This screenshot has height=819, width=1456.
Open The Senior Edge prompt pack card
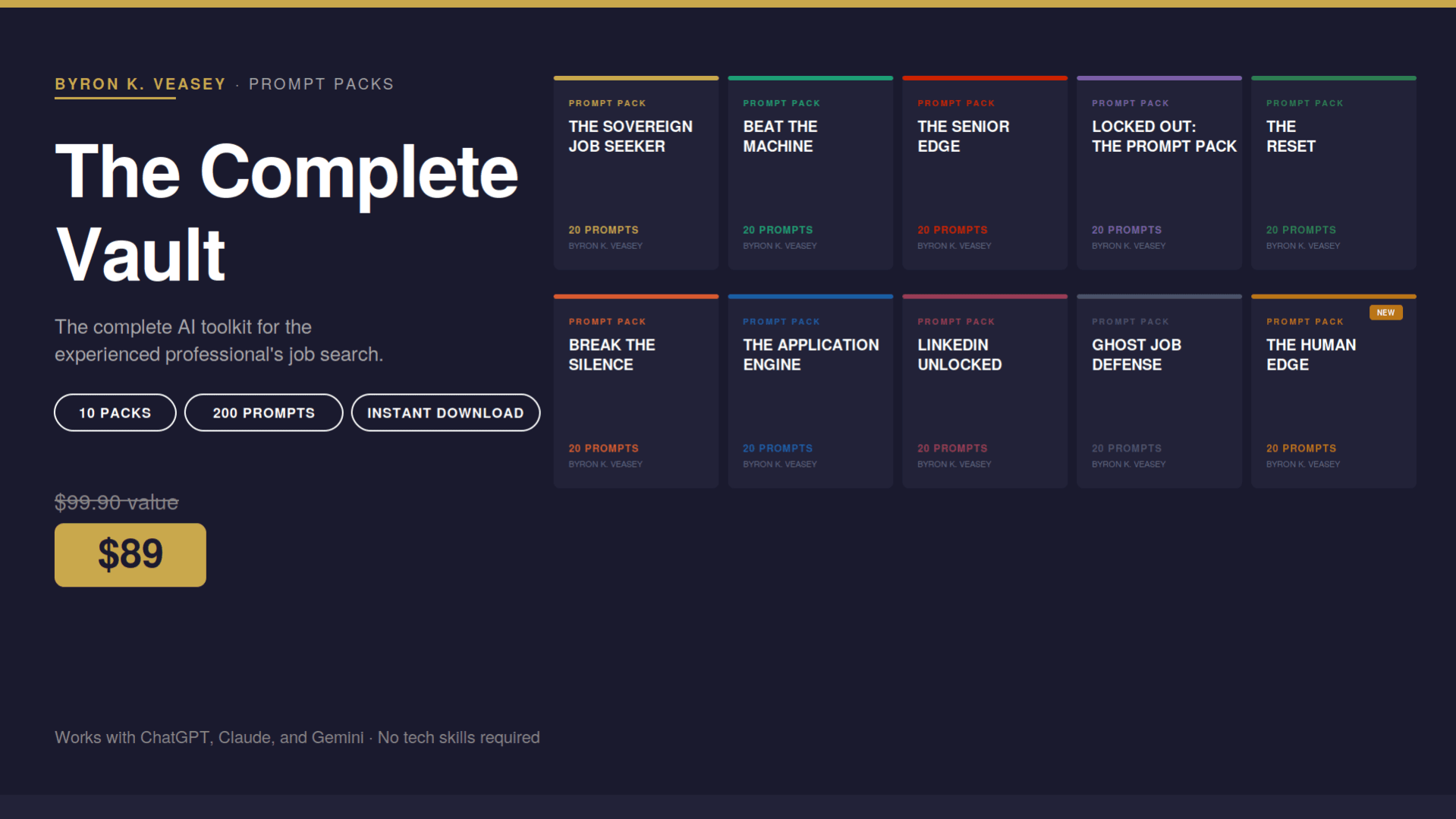[985, 173]
